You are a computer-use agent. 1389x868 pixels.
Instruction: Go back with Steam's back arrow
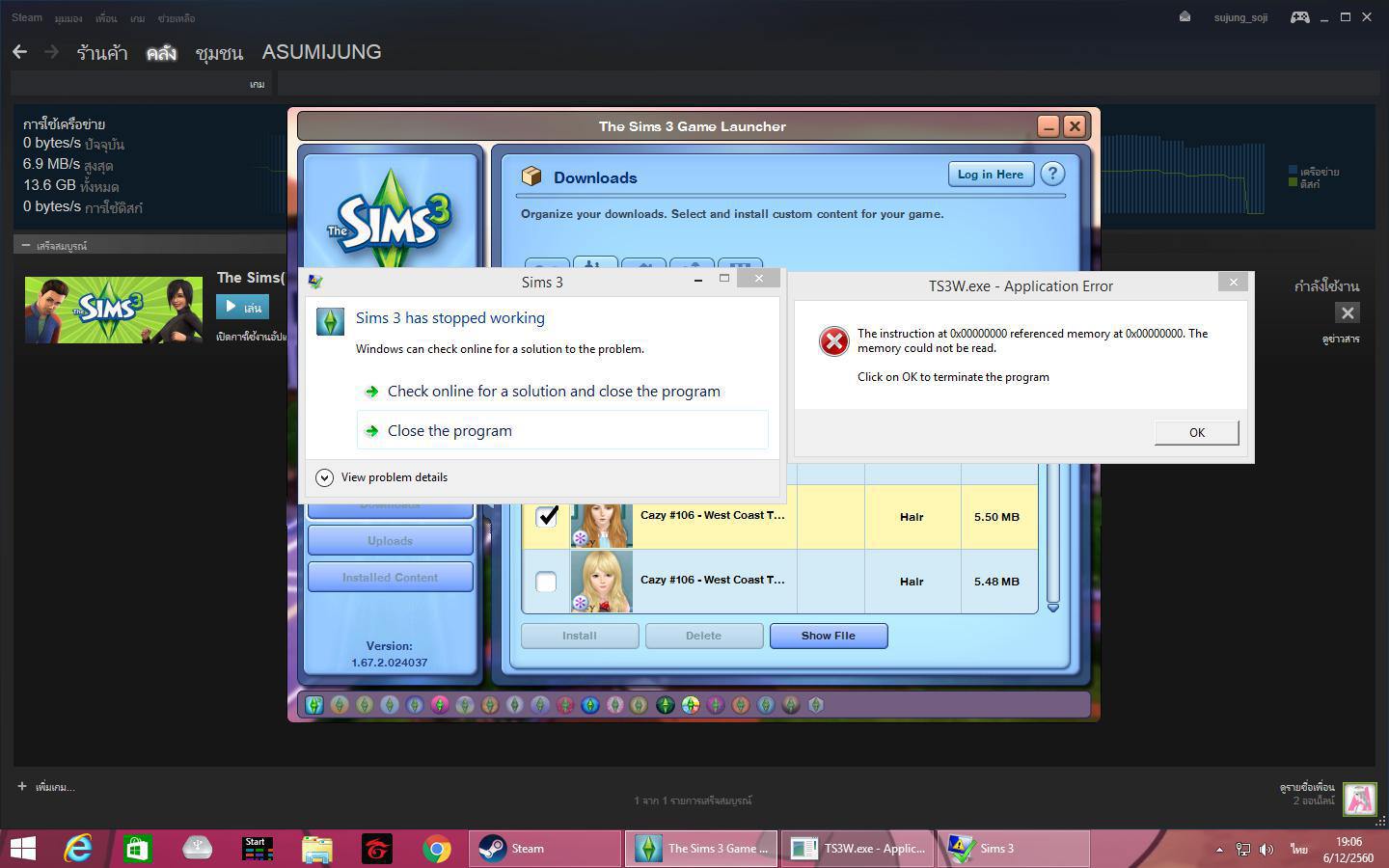click(x=20, y=52)
